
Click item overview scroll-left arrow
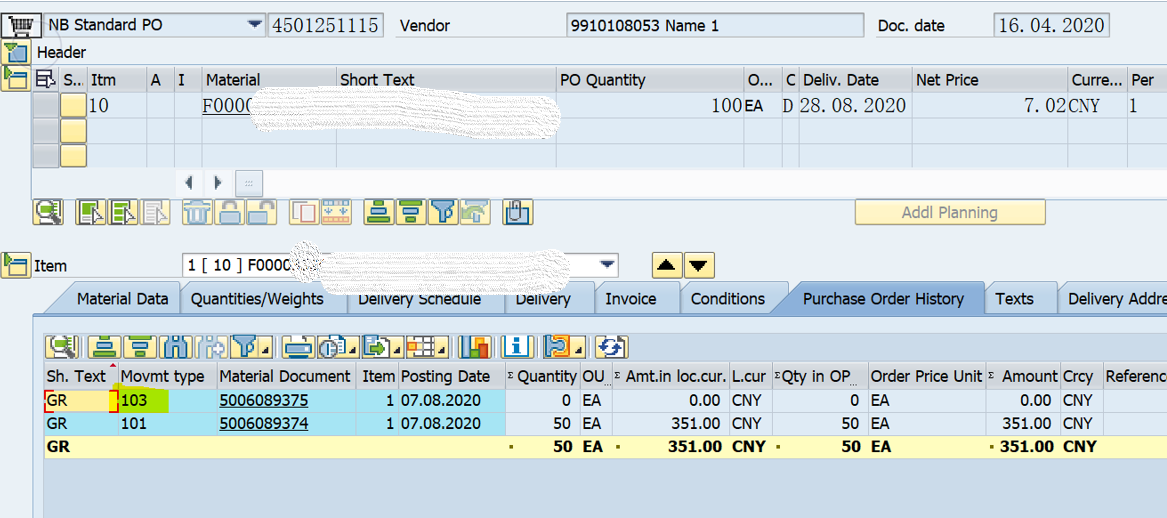tap(190, 182)
